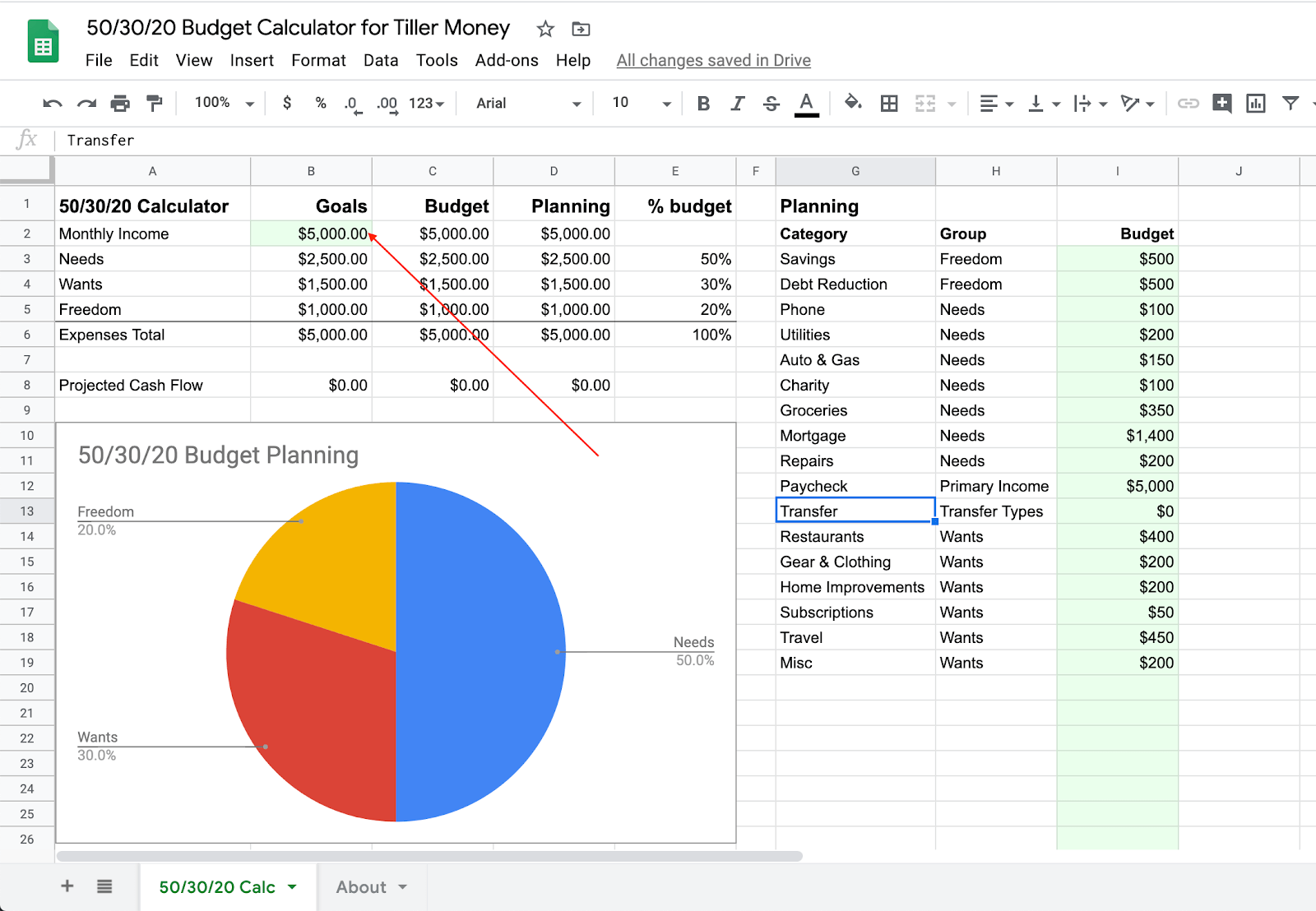Open the File menu

tap(99, 60)
